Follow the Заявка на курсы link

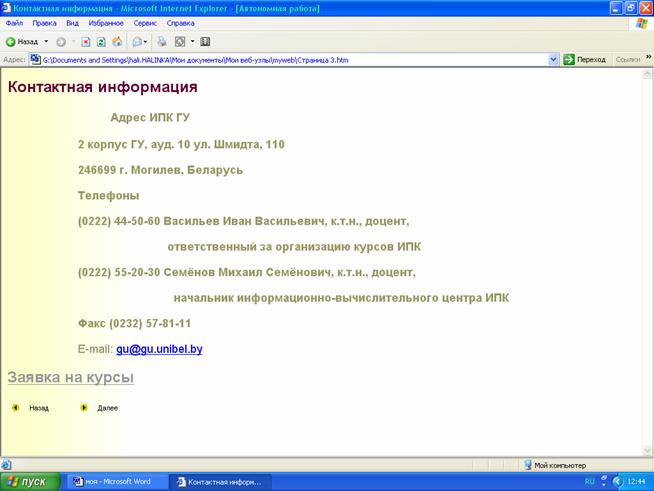[x=70, y=378]
